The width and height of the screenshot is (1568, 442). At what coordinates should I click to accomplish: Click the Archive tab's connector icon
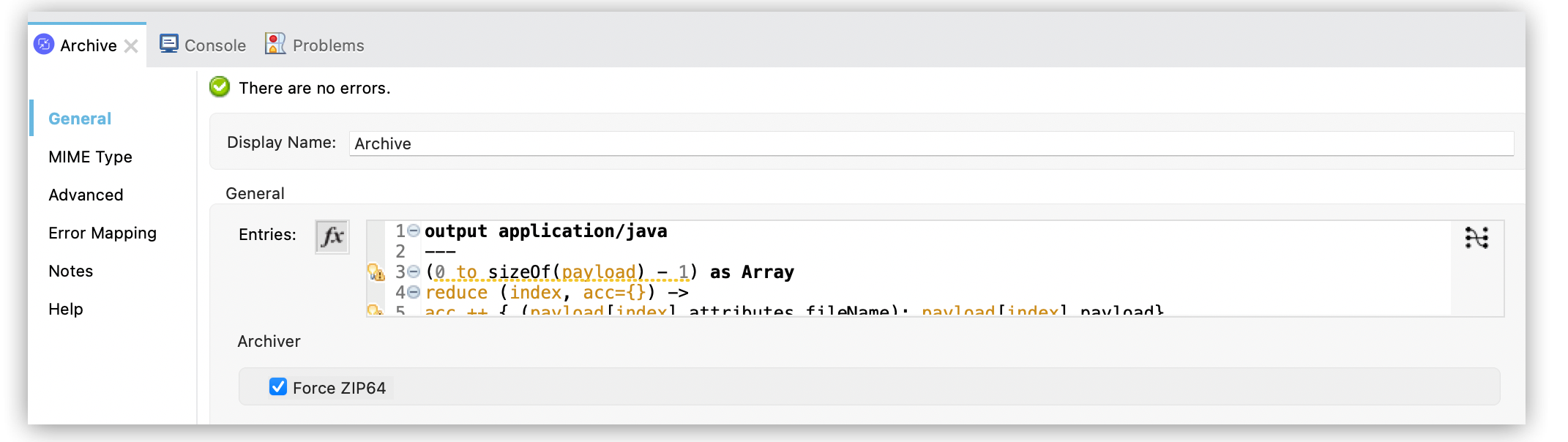(44, 45)
